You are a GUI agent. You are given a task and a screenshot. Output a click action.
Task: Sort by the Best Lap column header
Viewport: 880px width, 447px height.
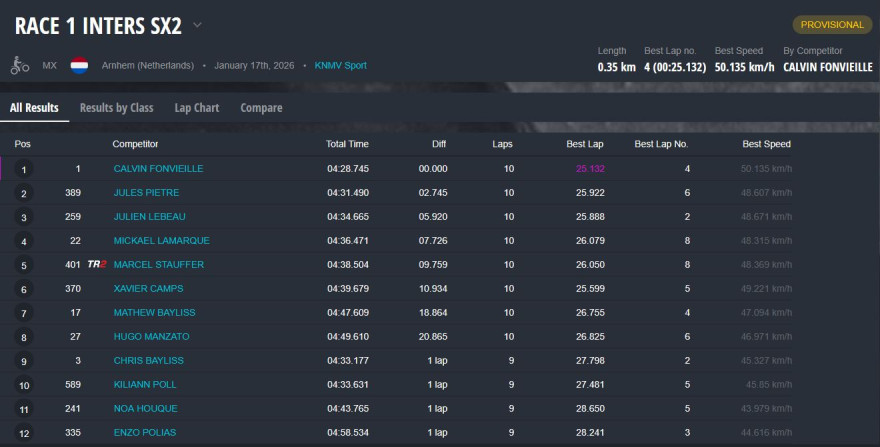coord(584,144)
